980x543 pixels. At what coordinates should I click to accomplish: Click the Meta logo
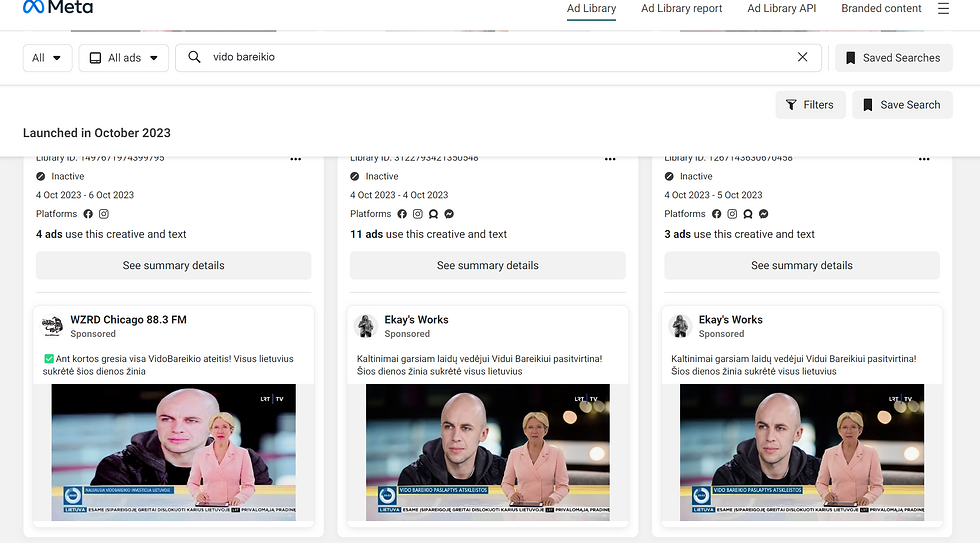58,7
